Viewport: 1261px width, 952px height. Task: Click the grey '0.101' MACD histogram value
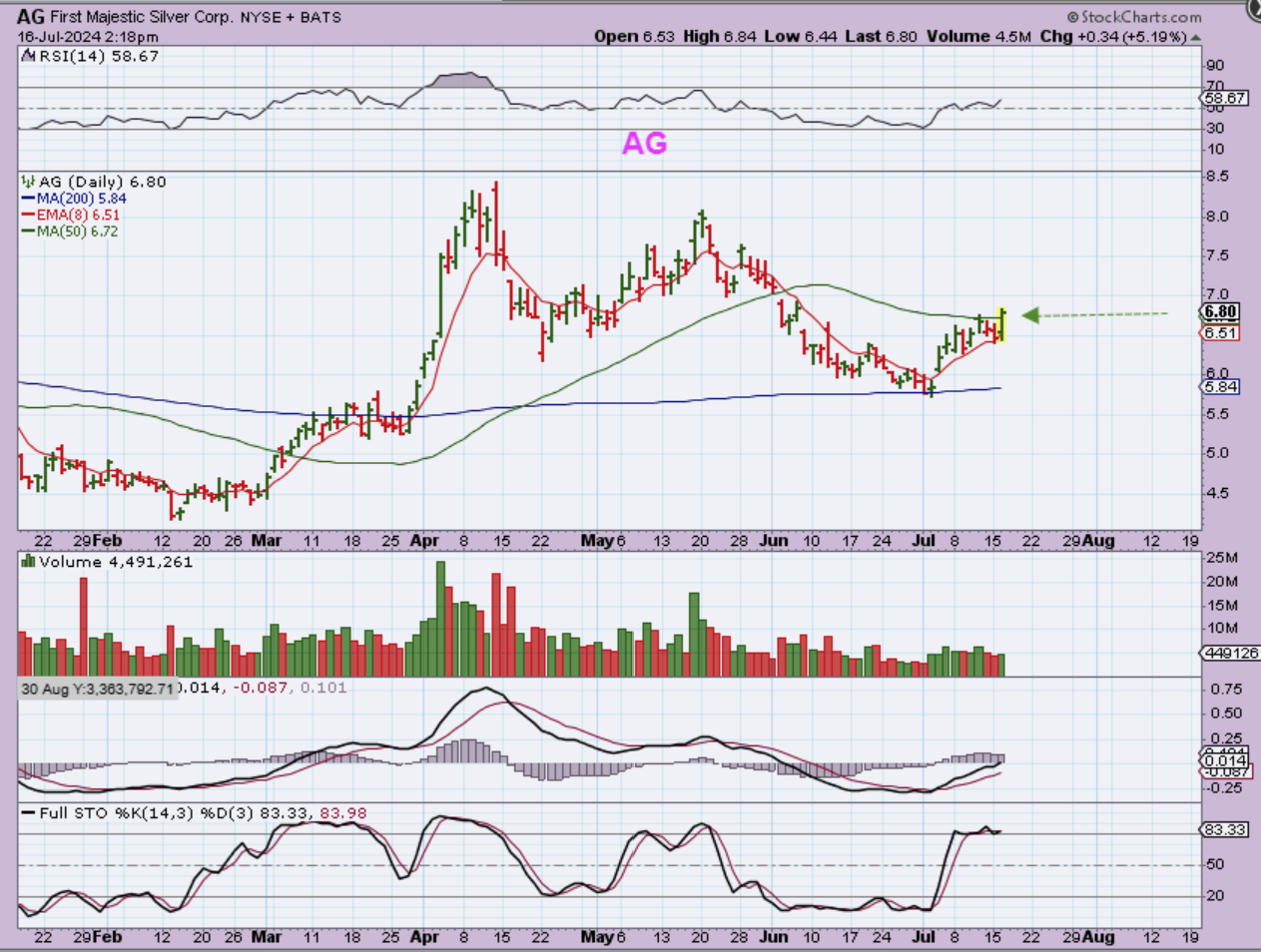coord(323,688)
